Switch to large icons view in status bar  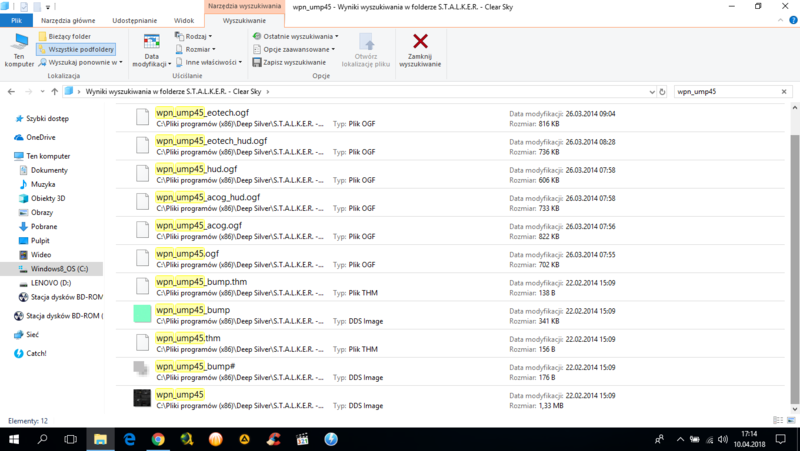click(791, 420)
